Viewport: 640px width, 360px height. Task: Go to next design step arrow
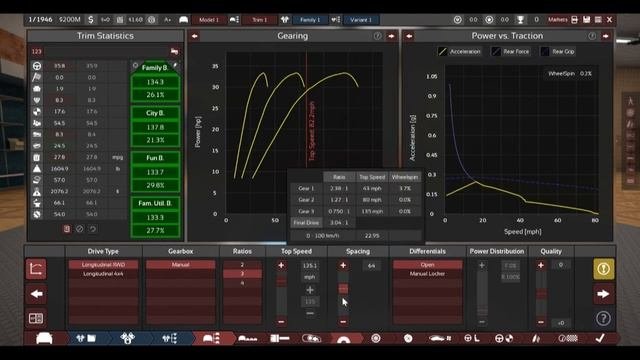[603, 294]
